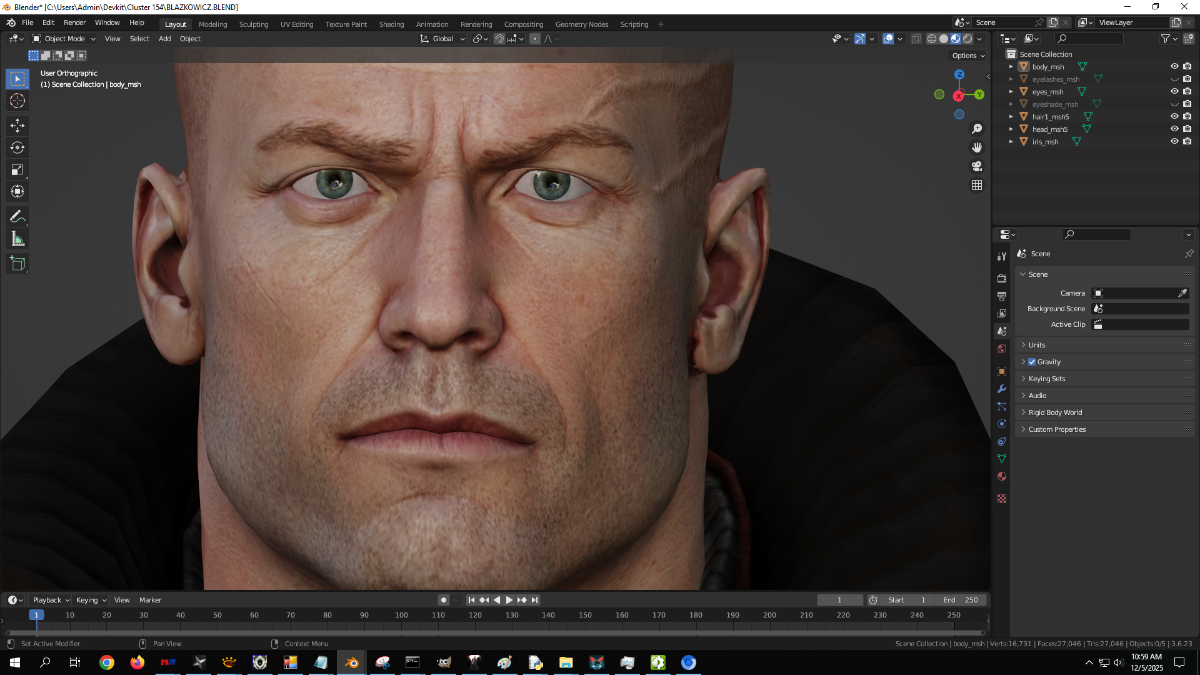
Task: Open the Modifier properties wrench tab
Action: 1001,389
